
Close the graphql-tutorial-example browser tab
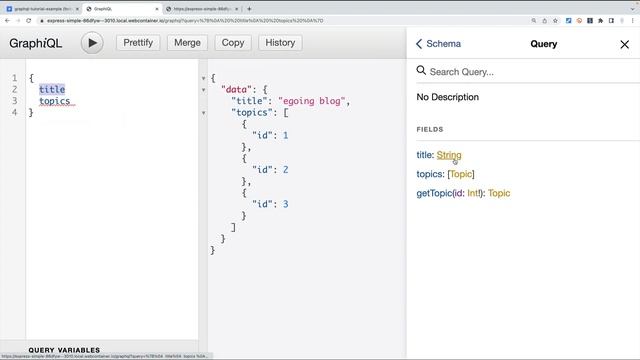coord(77,9)
